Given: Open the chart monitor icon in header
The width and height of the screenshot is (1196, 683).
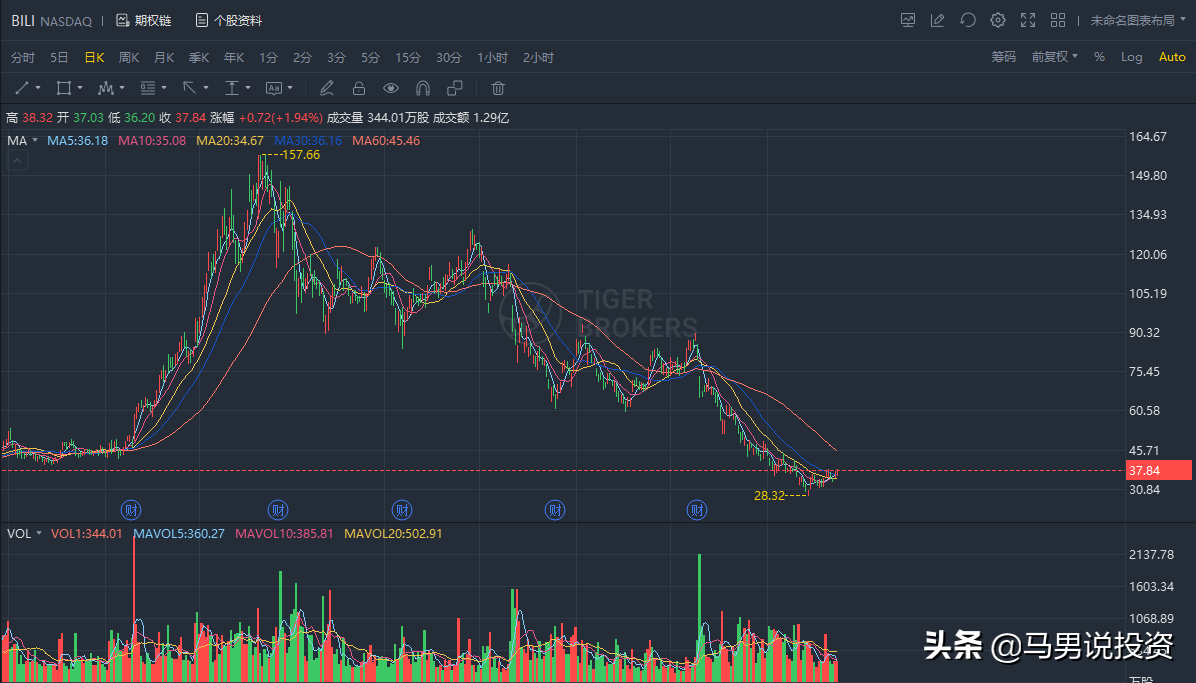Looking at the screenshot, I should (908, 21).
